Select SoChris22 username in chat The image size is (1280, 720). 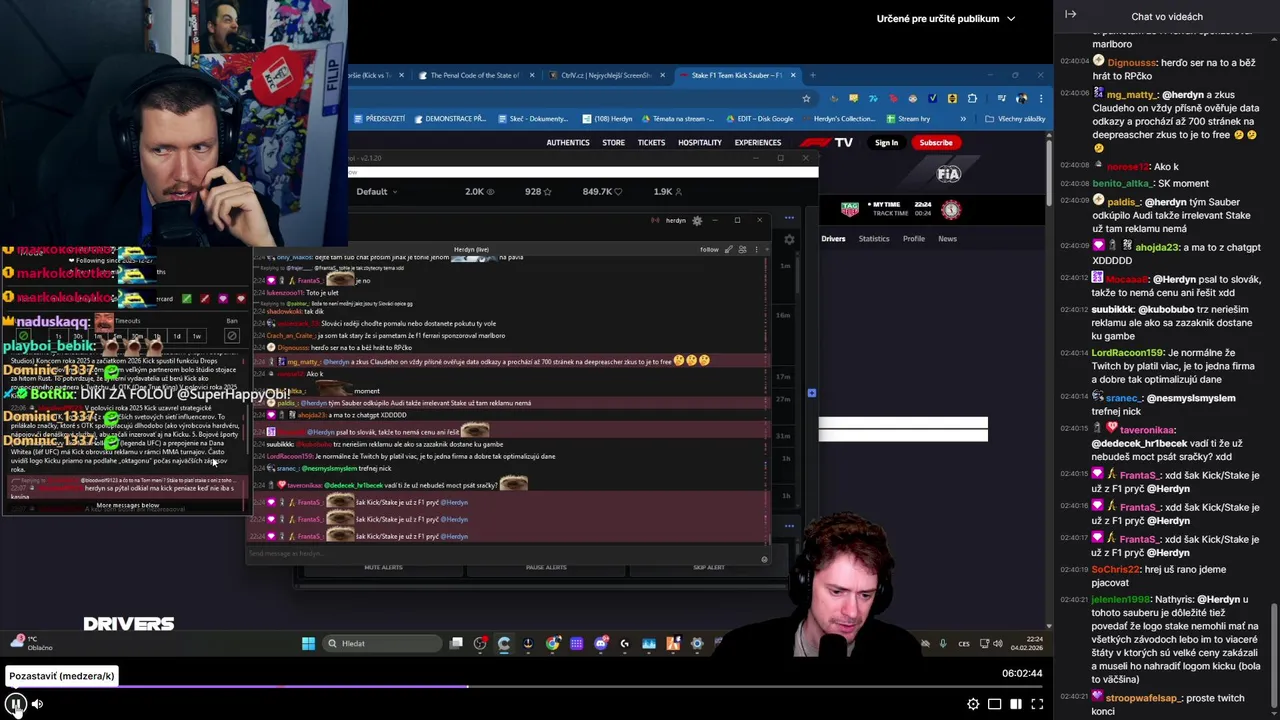pos(1116,569)
